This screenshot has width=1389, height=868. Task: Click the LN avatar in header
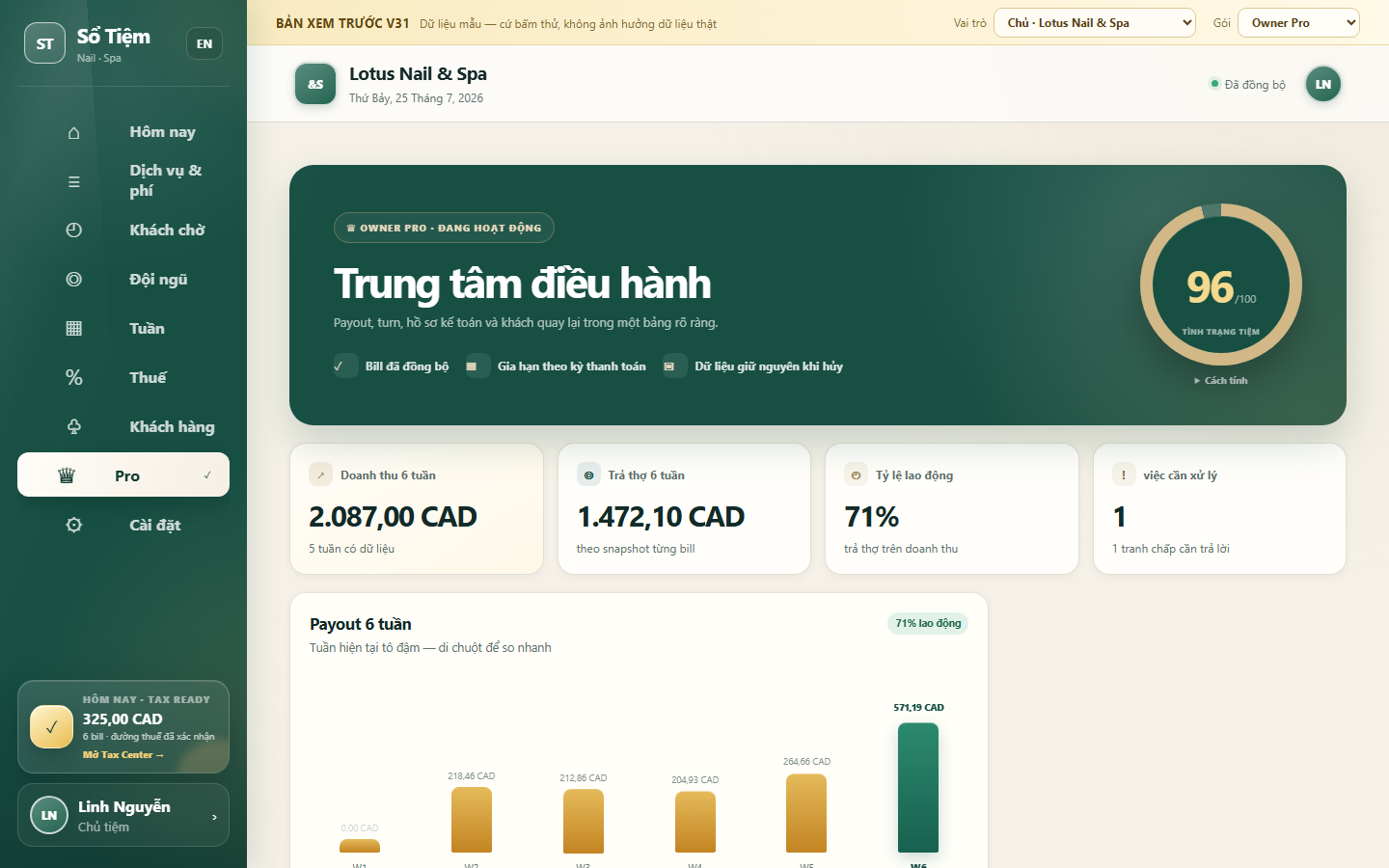[1323, 84]
